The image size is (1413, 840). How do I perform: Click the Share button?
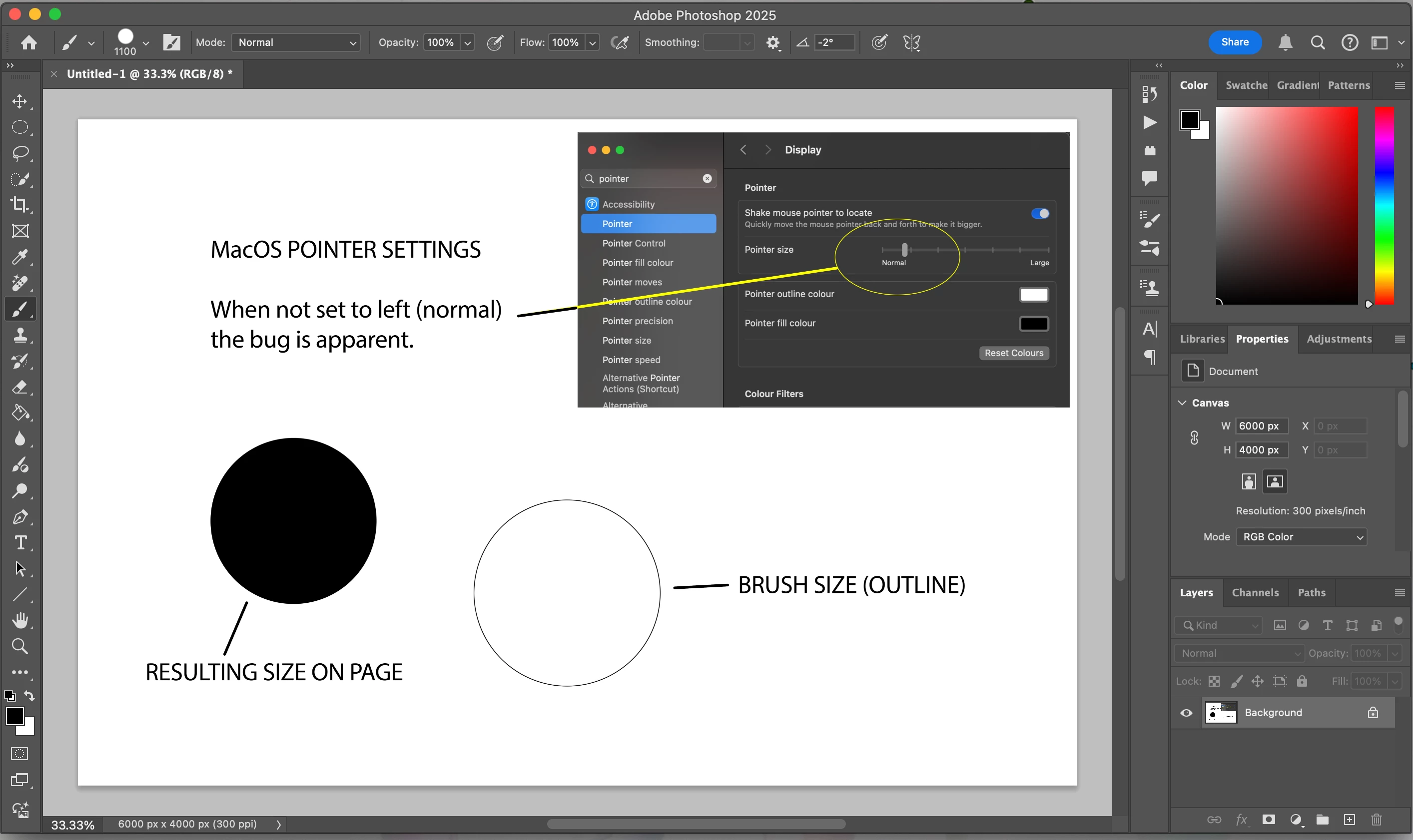[x=1235, y=42]
